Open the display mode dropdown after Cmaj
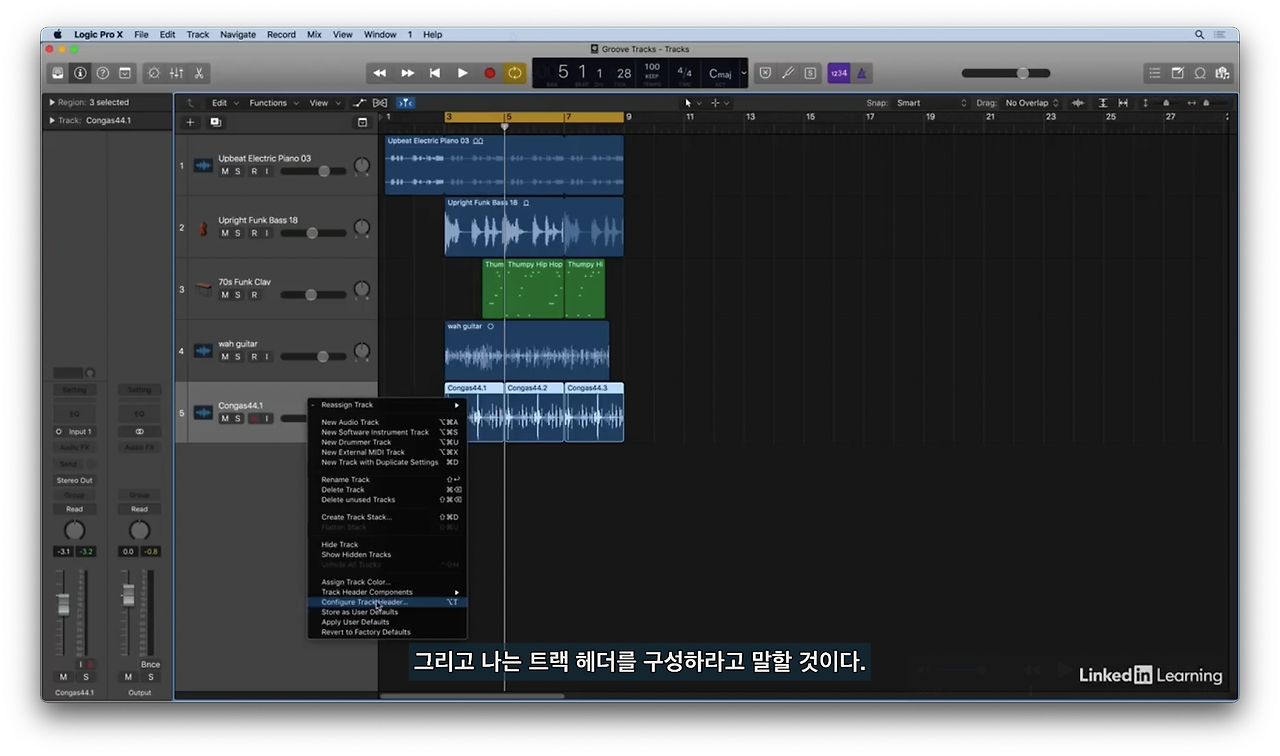The image size is (1280, 756). click(x=744, y=73)
